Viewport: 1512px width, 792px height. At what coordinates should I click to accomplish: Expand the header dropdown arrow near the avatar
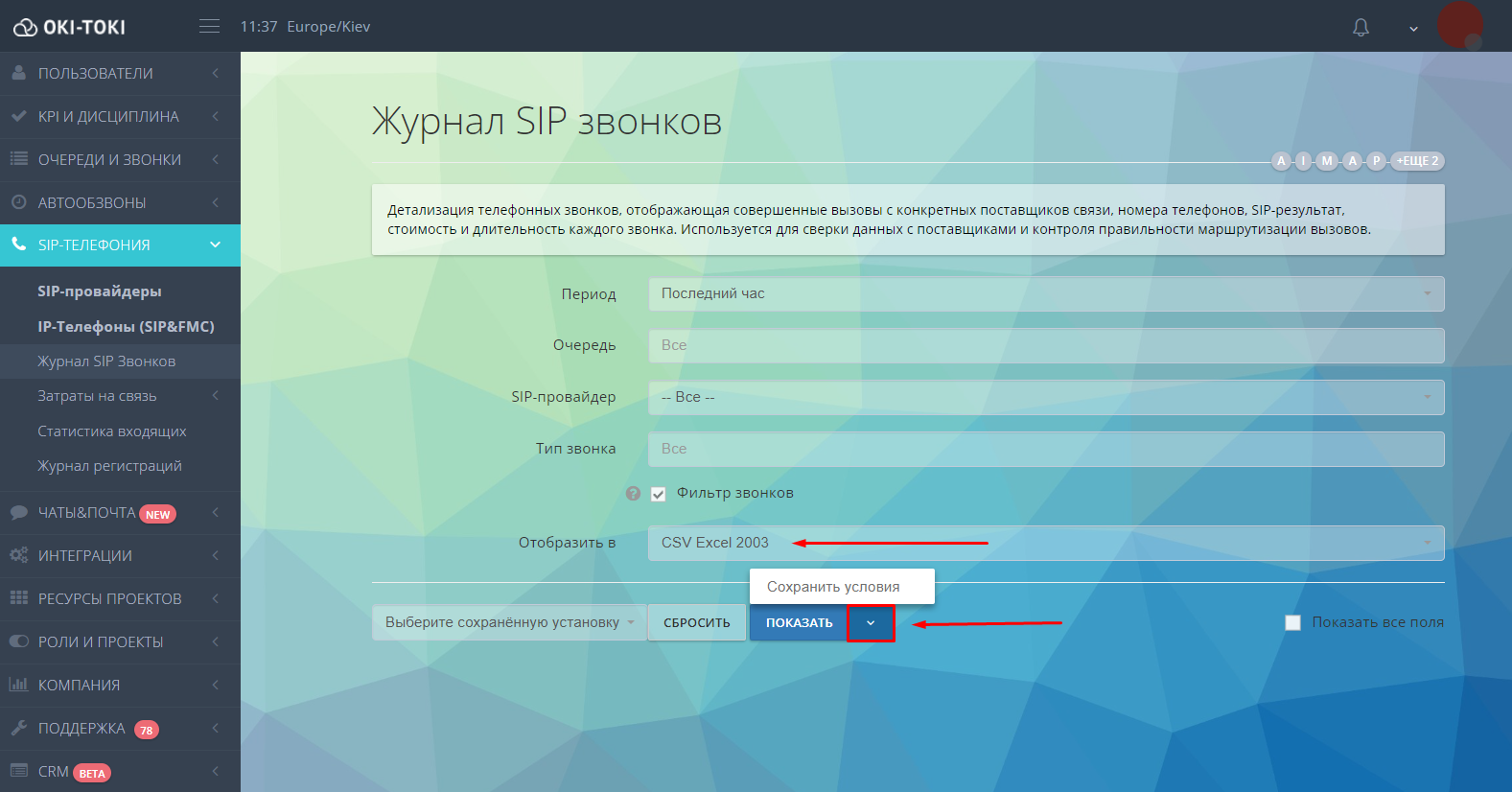[1413, 29]
